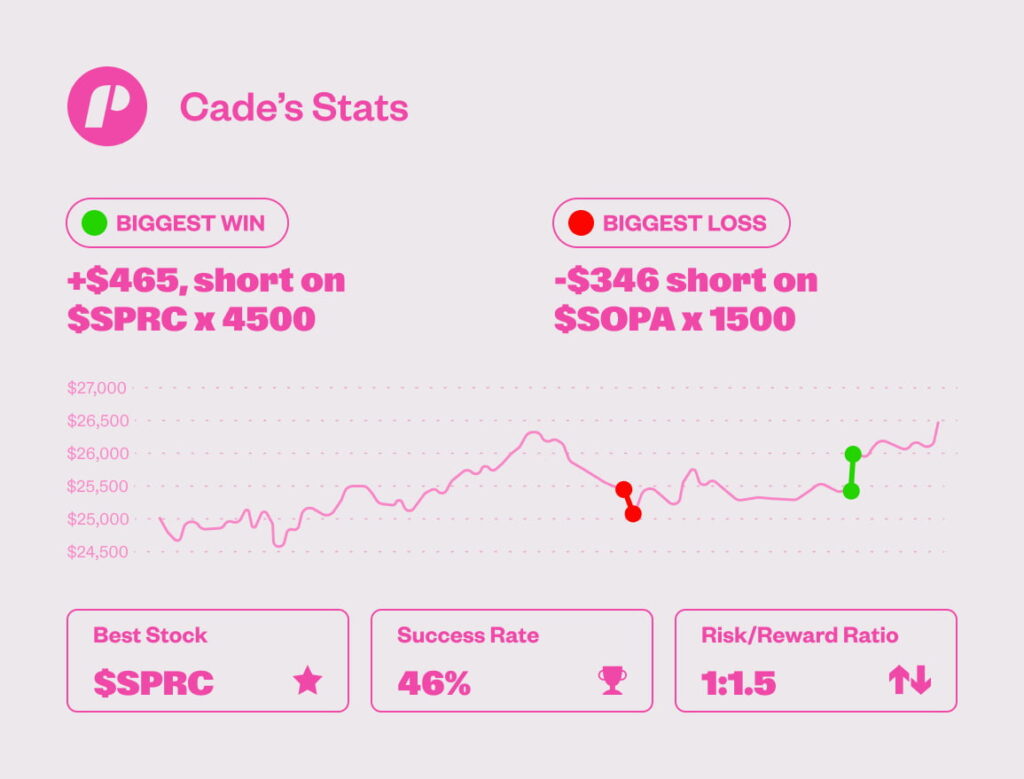1024x779 pixels.
Task: Click the green dot in Biggest Win badge
Action: (94, 223)
